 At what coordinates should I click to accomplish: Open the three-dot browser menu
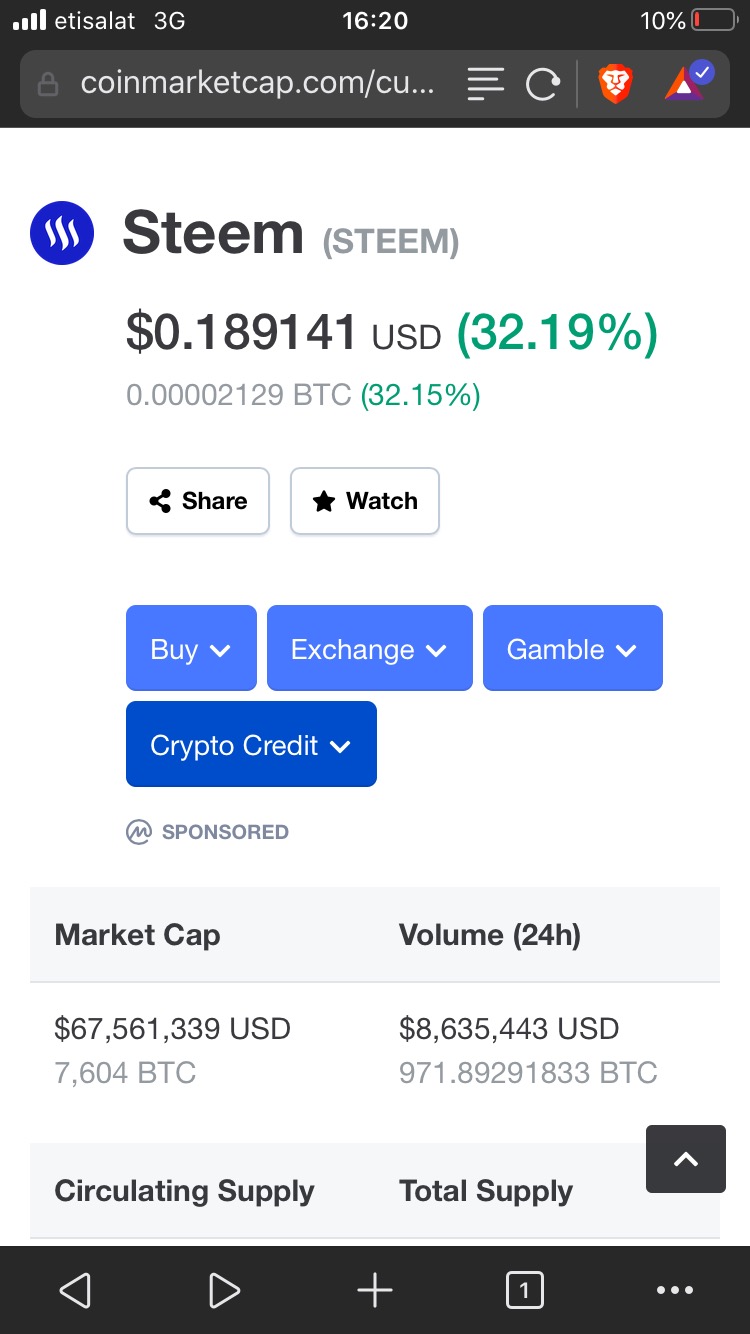click(x=675, y=1290)
